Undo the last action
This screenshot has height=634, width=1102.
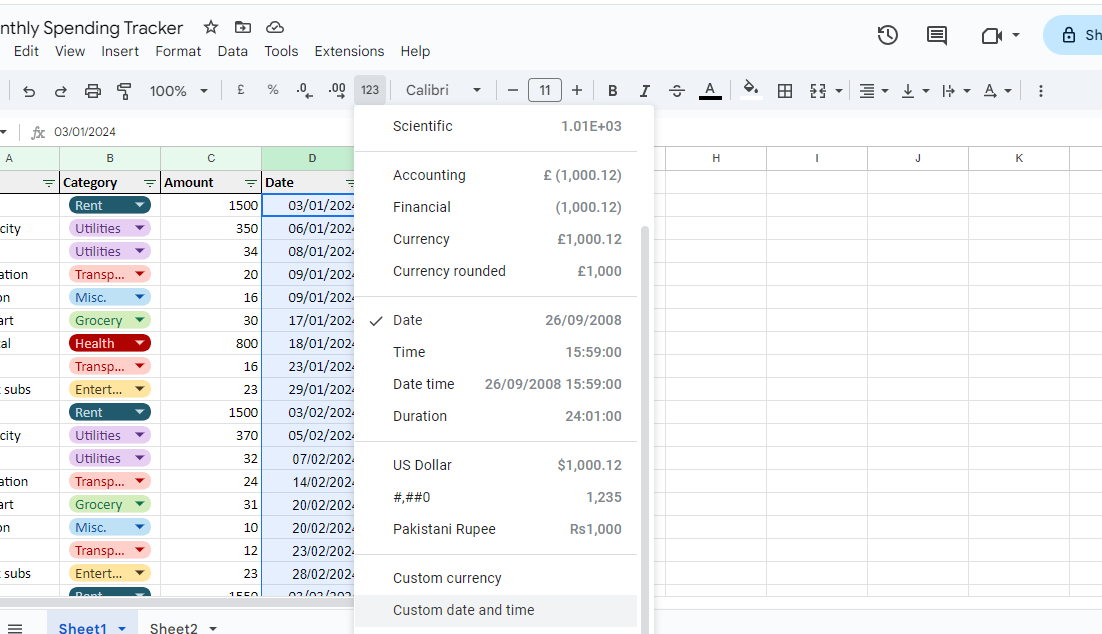(x=29, y=91)
